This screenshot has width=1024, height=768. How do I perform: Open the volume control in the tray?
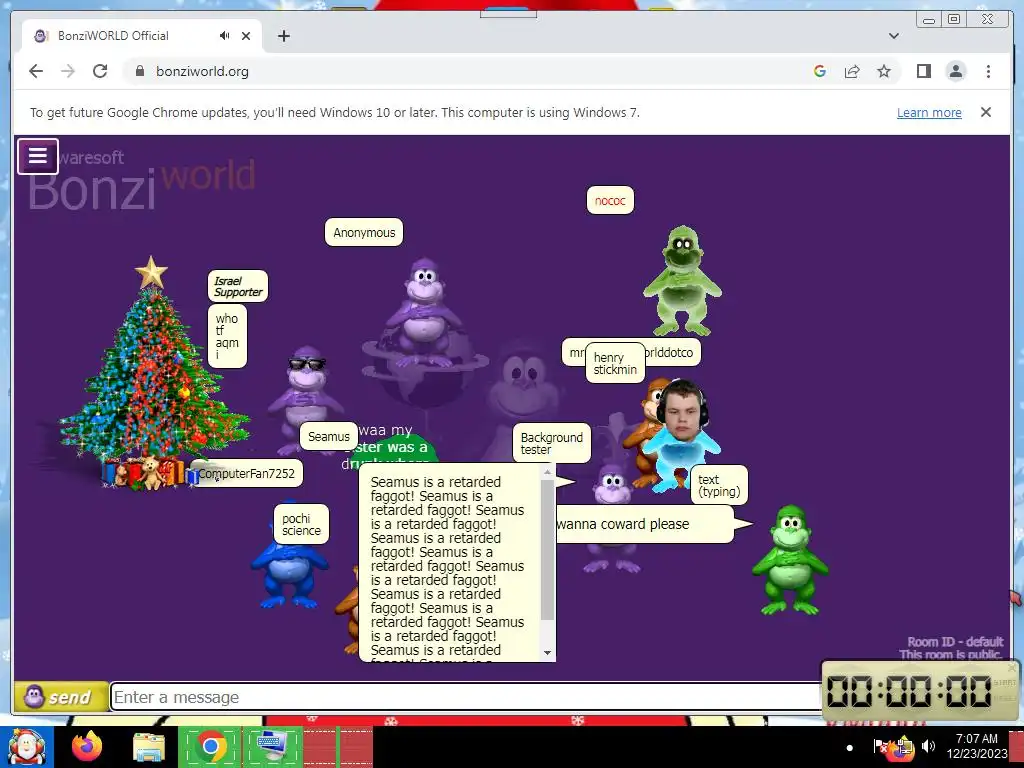(928, 745)
